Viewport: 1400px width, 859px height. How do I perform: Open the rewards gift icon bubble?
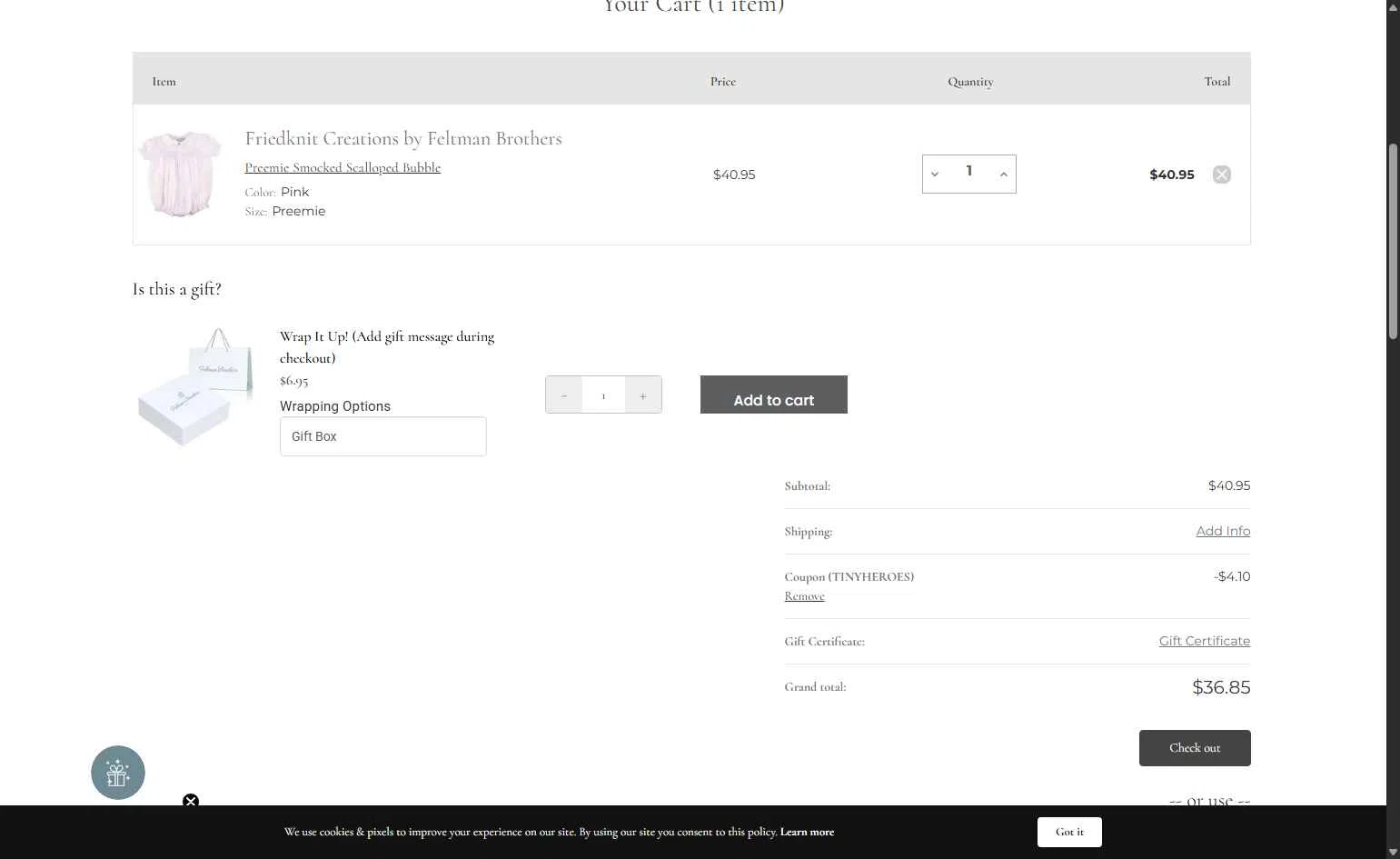[x=118, y=773]
